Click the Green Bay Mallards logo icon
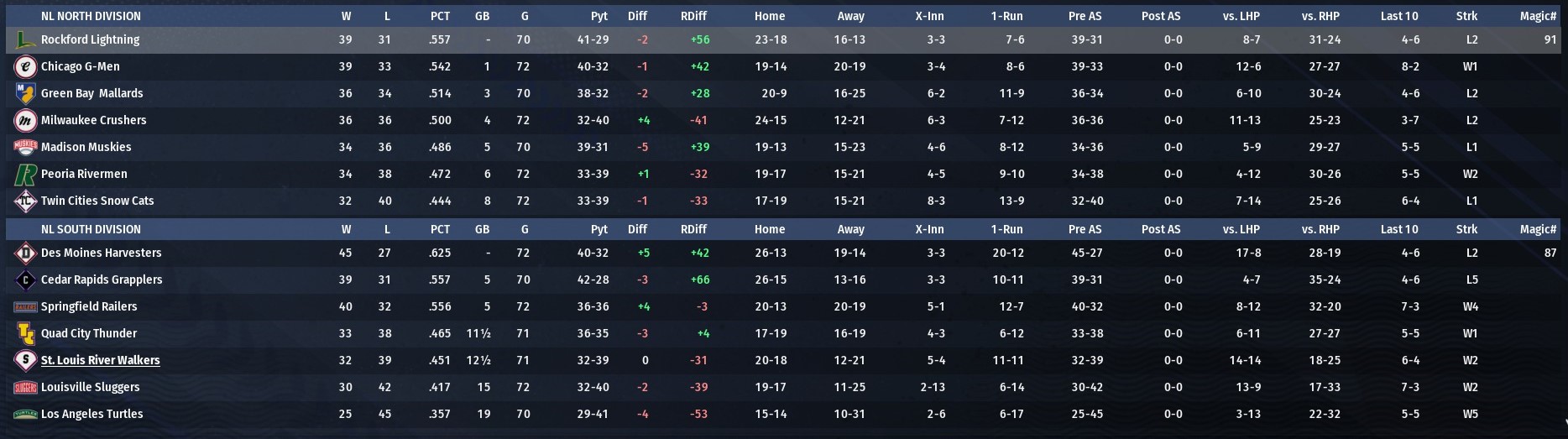The width and height of the screenshot is (1568, 439). [x=25, y=93]
